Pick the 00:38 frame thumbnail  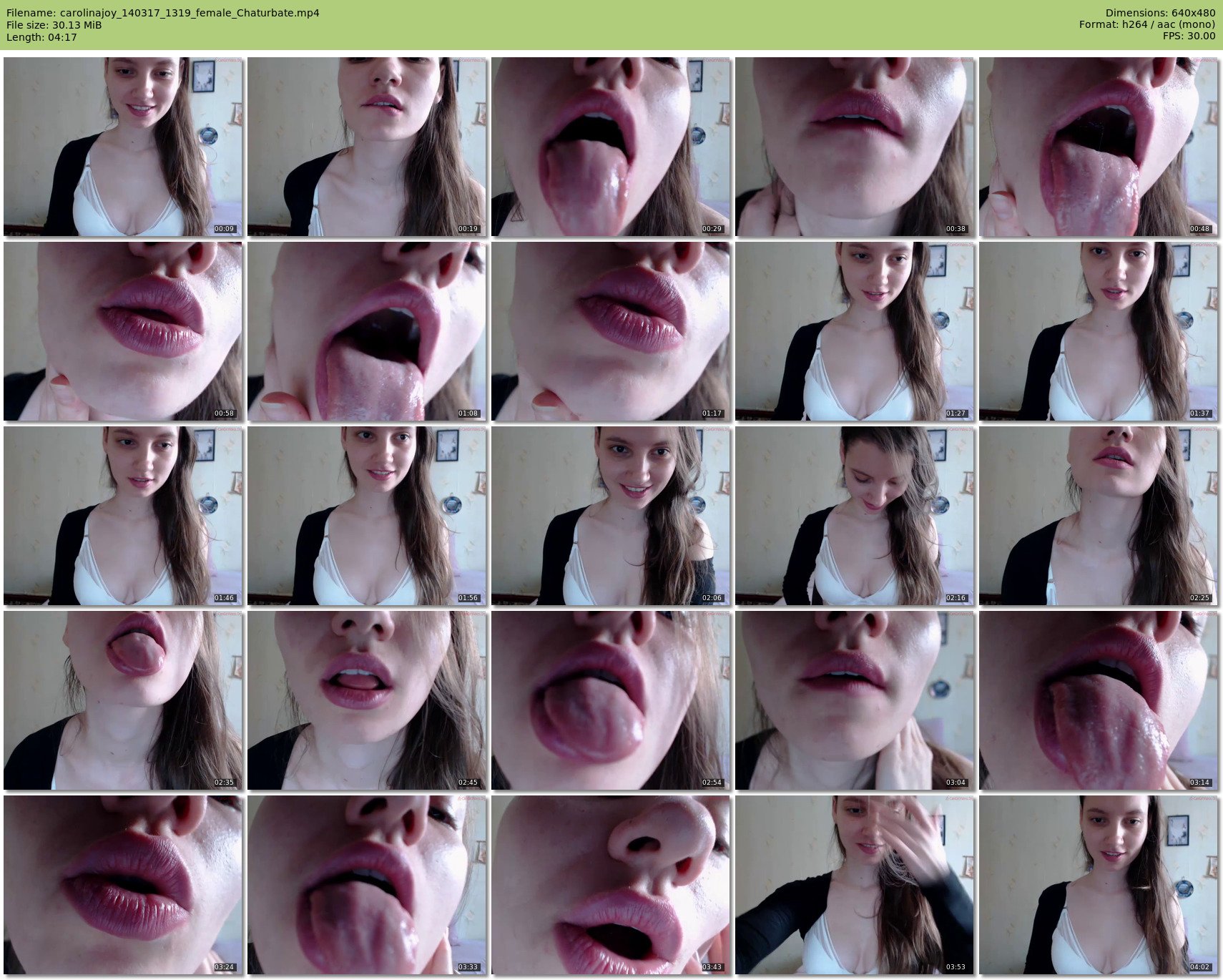tap(855, 147)
